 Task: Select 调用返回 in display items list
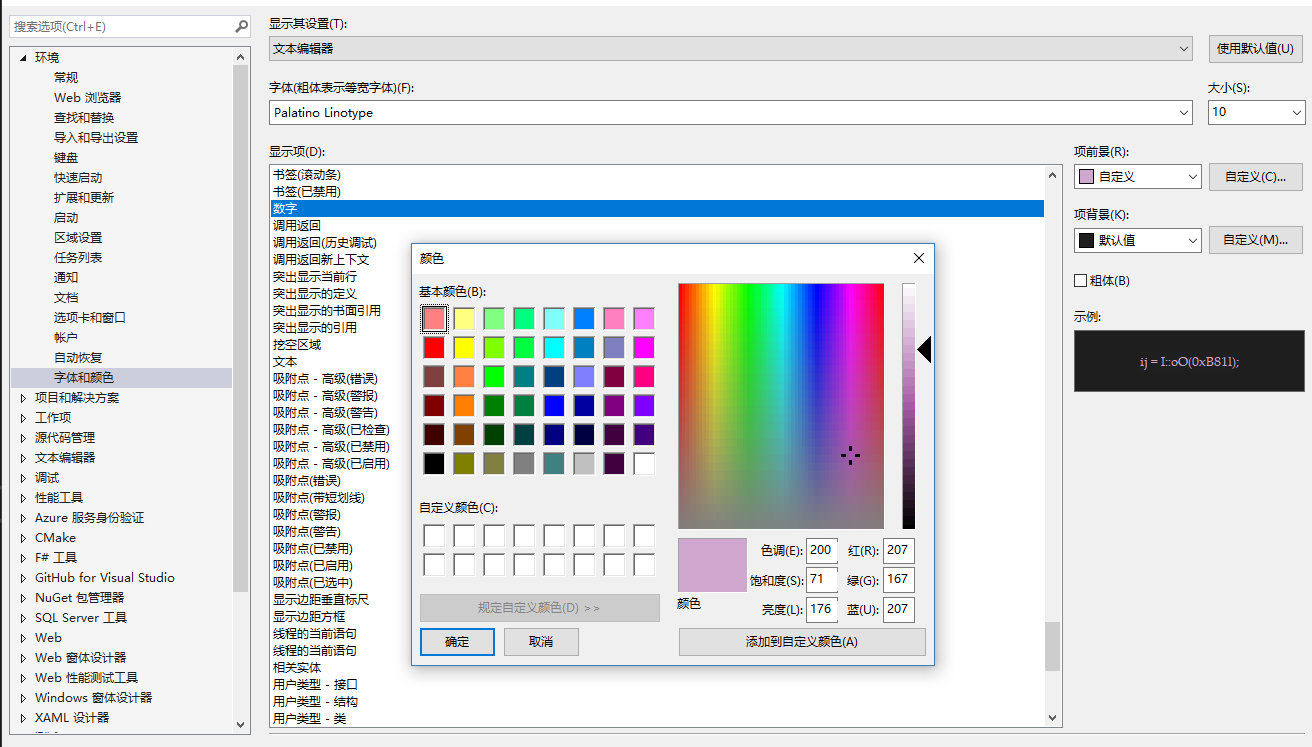(x=297, y=225)
